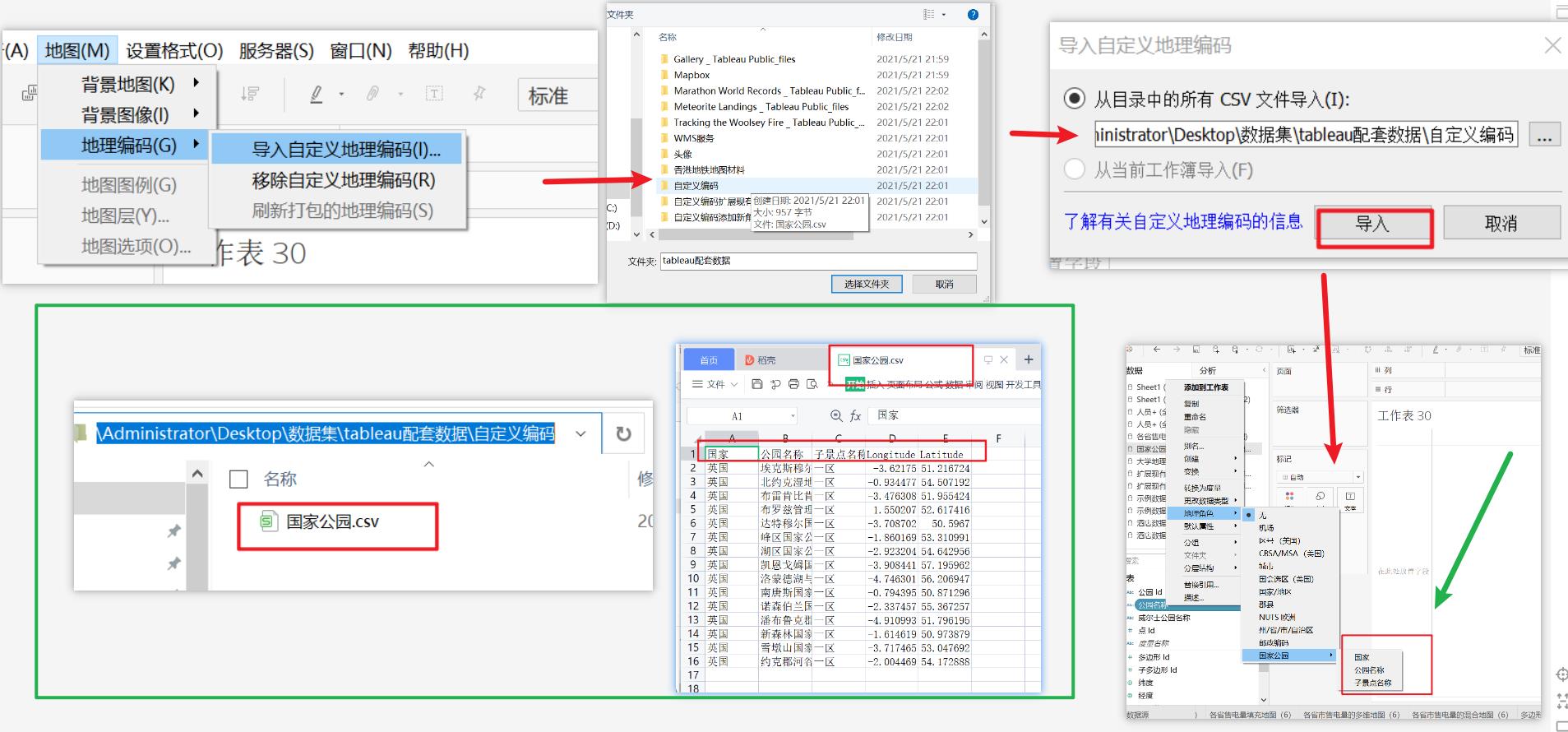
Task: Select 地理编码(G) in the map menu
Action: point(126,146)
